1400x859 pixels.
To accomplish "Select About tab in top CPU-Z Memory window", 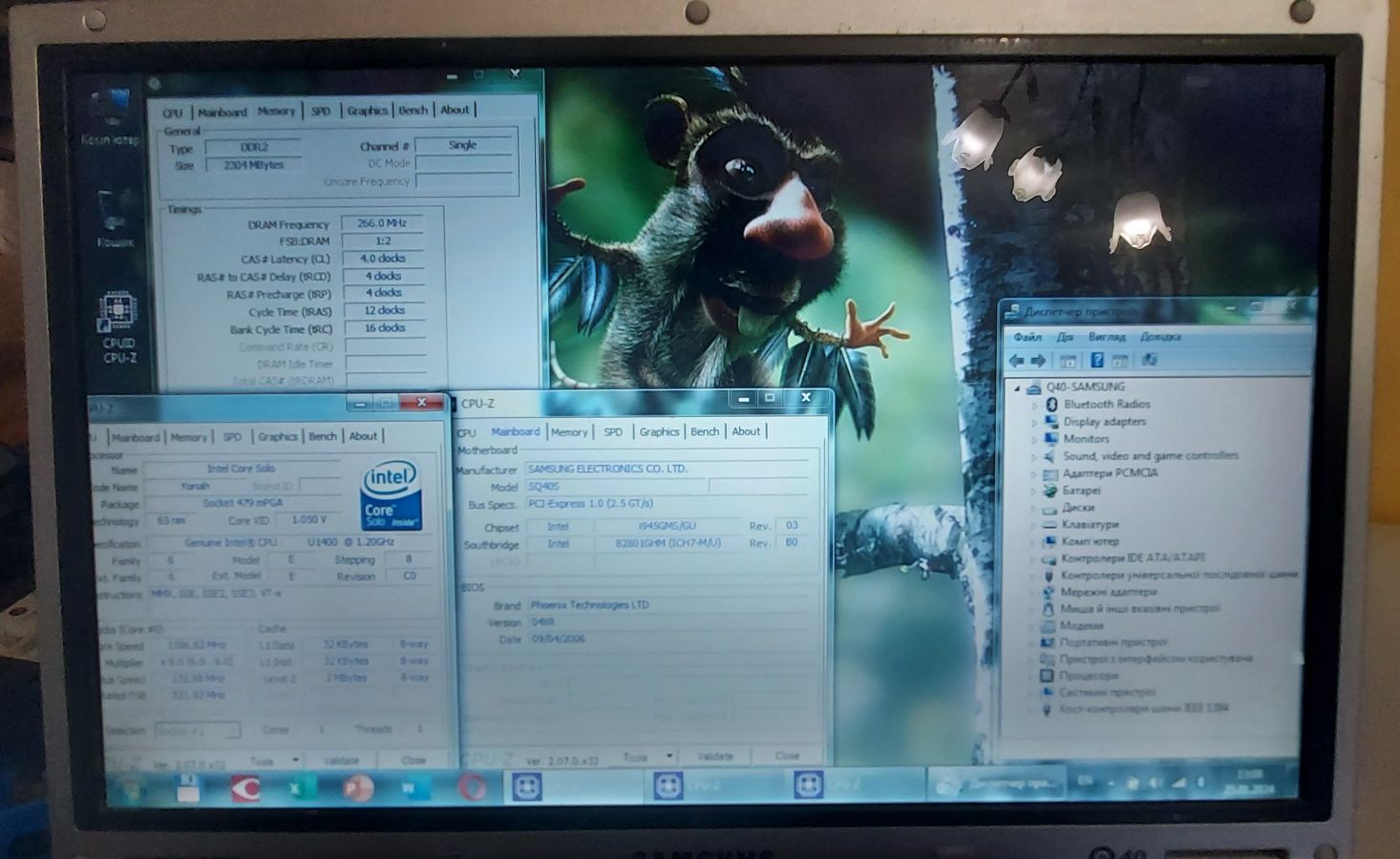I will 455,110.
